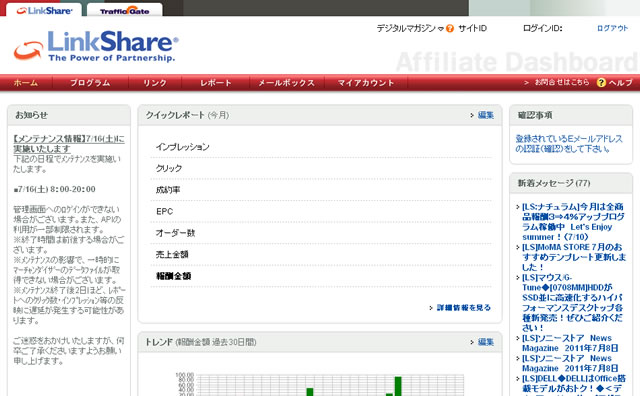Open the ホーム menu item
Screen dimensions: 640x396
26,83
